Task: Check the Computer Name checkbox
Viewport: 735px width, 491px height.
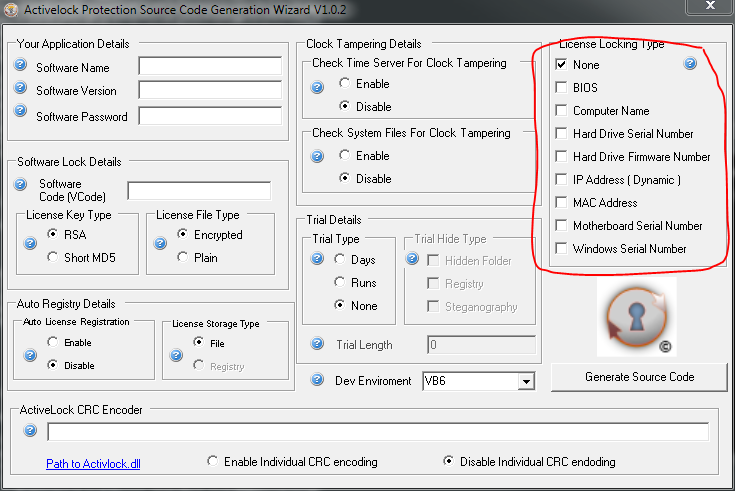Action: click(561, 110)
